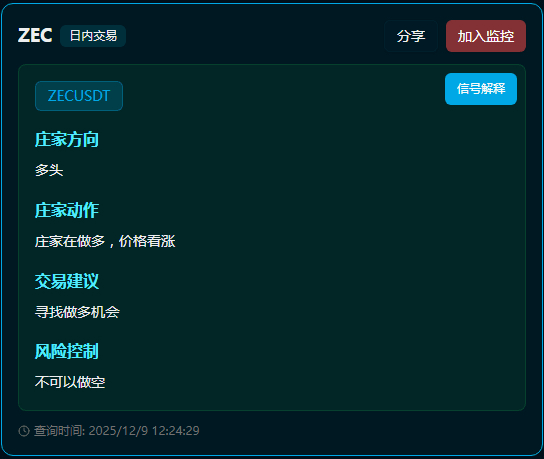The height and width of the screenshot is (459, 544).
Task: Select the 风险控制 section heading
Action: coord(67,351)
